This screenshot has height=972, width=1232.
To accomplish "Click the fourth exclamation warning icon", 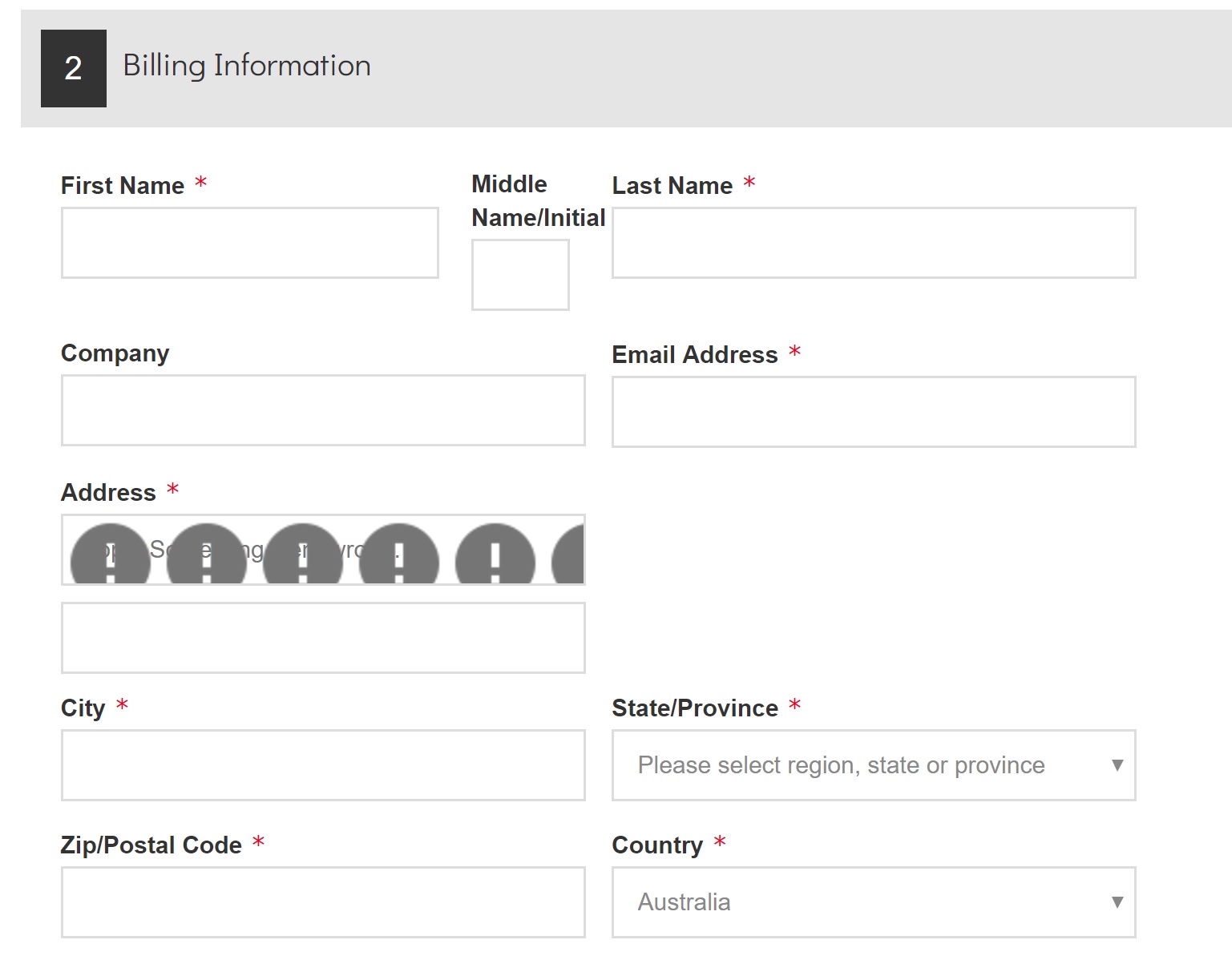I will coord(398,551).
